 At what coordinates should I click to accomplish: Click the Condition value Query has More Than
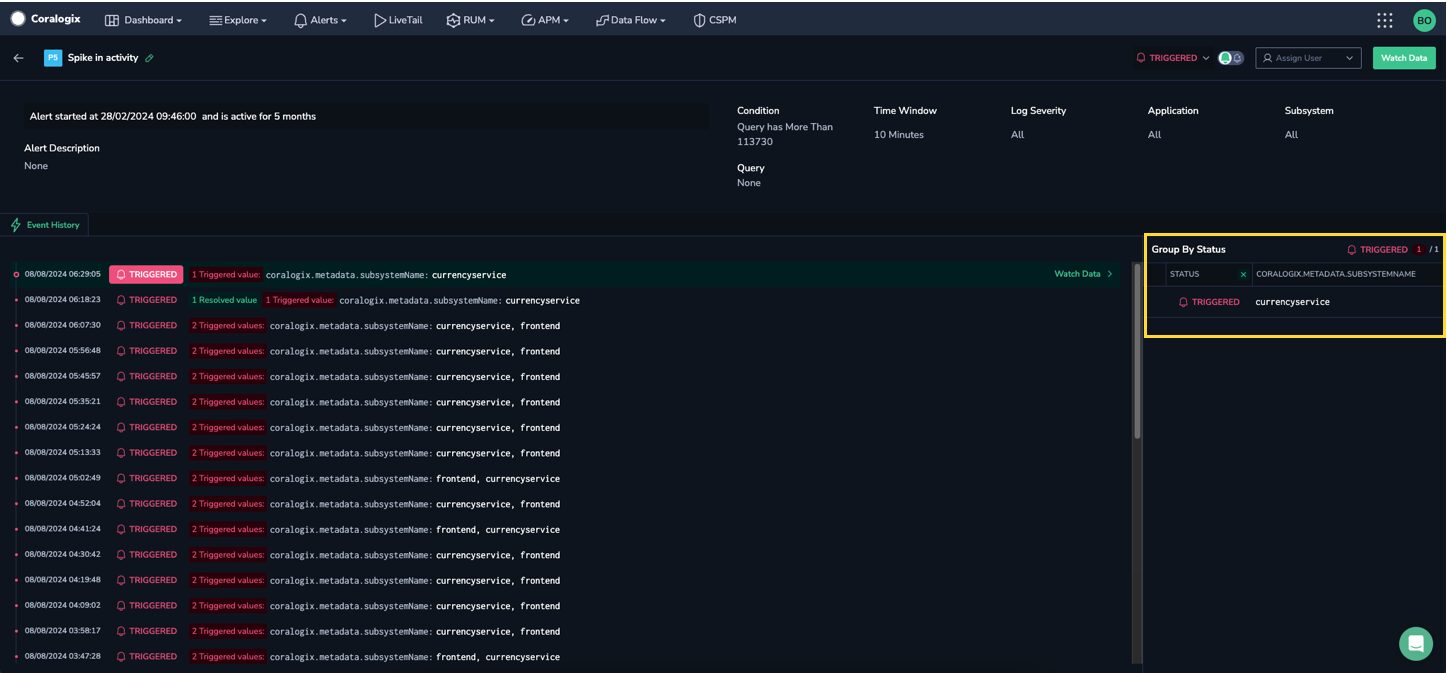coord(785,134)
